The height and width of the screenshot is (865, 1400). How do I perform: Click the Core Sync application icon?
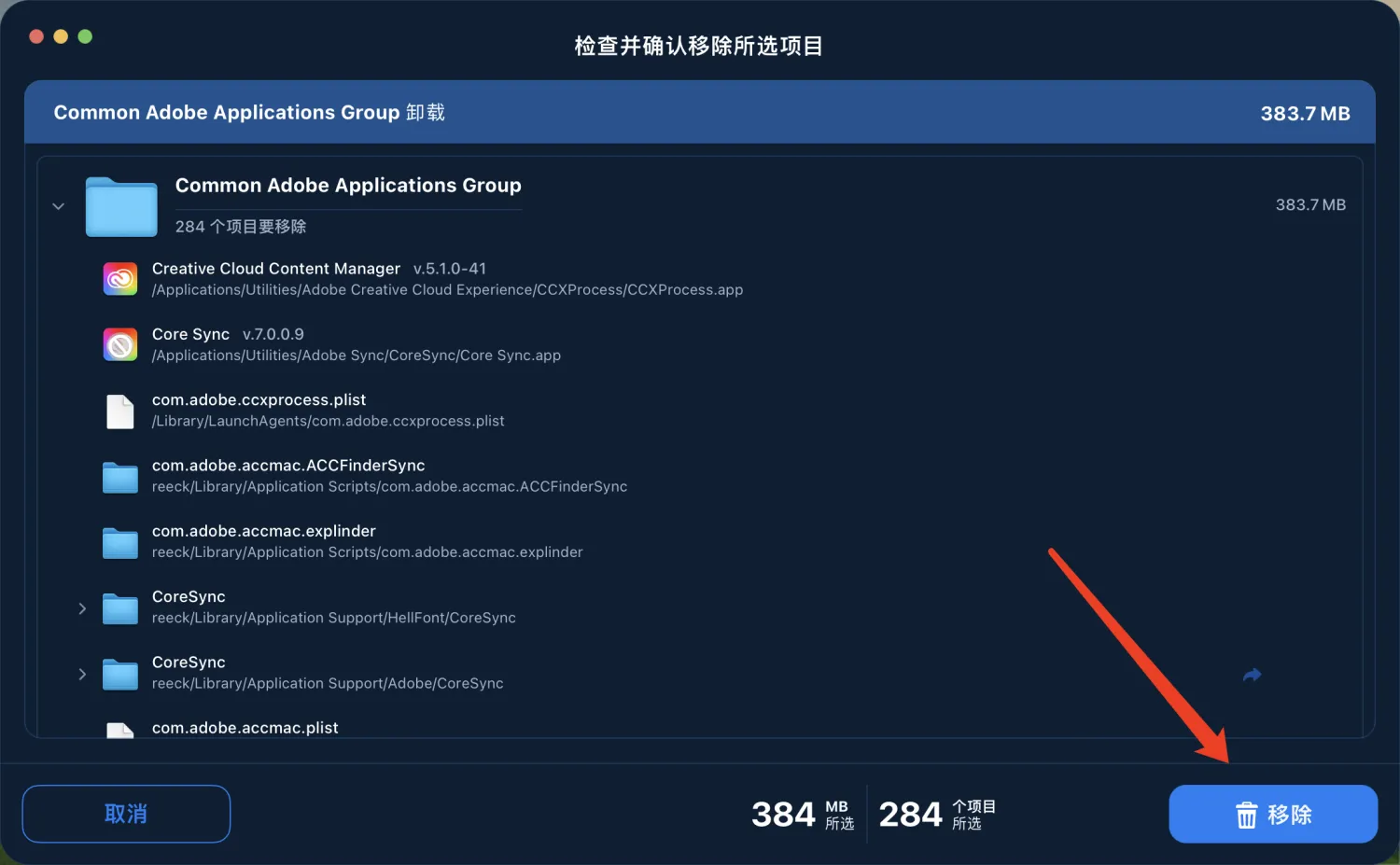(x=119, y=343)
